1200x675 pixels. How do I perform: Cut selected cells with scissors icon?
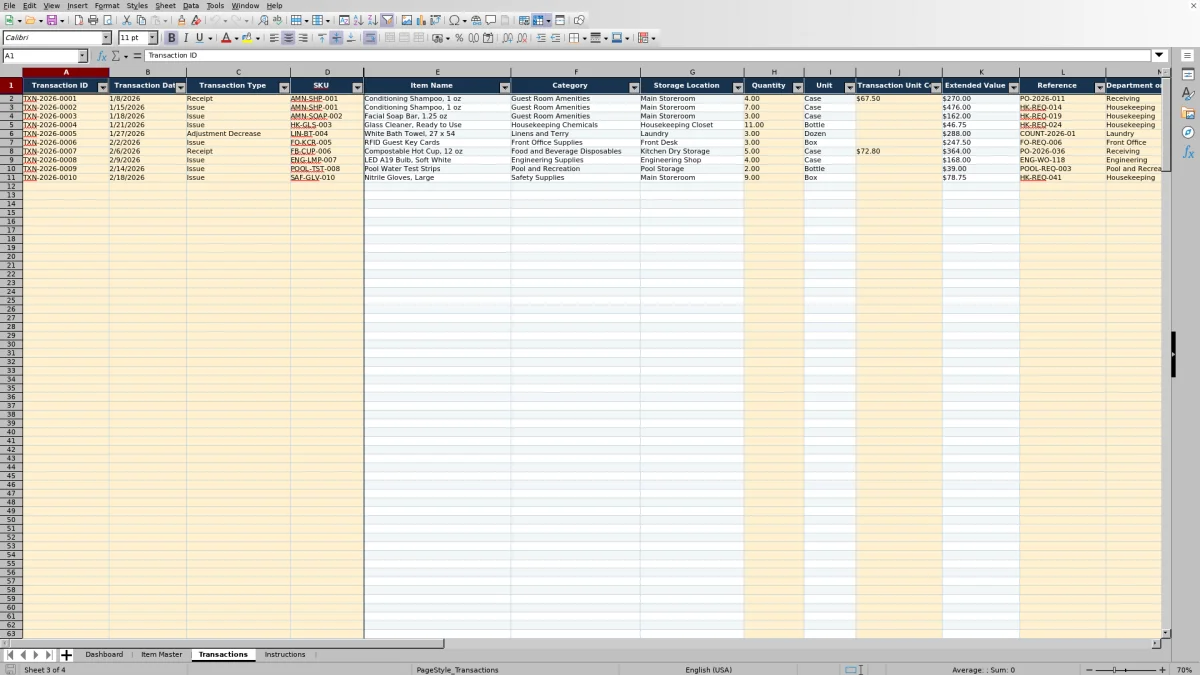127,20
